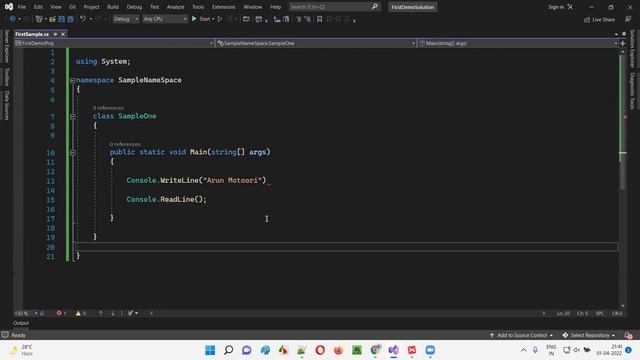Open the notifications bell icon in status bar
Viewport: 640px width, 360px height.
(x=628, y=336)
